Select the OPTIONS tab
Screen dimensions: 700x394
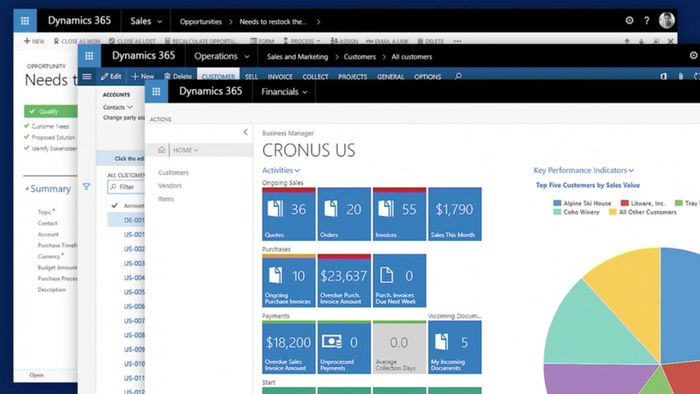pos(428,77)
